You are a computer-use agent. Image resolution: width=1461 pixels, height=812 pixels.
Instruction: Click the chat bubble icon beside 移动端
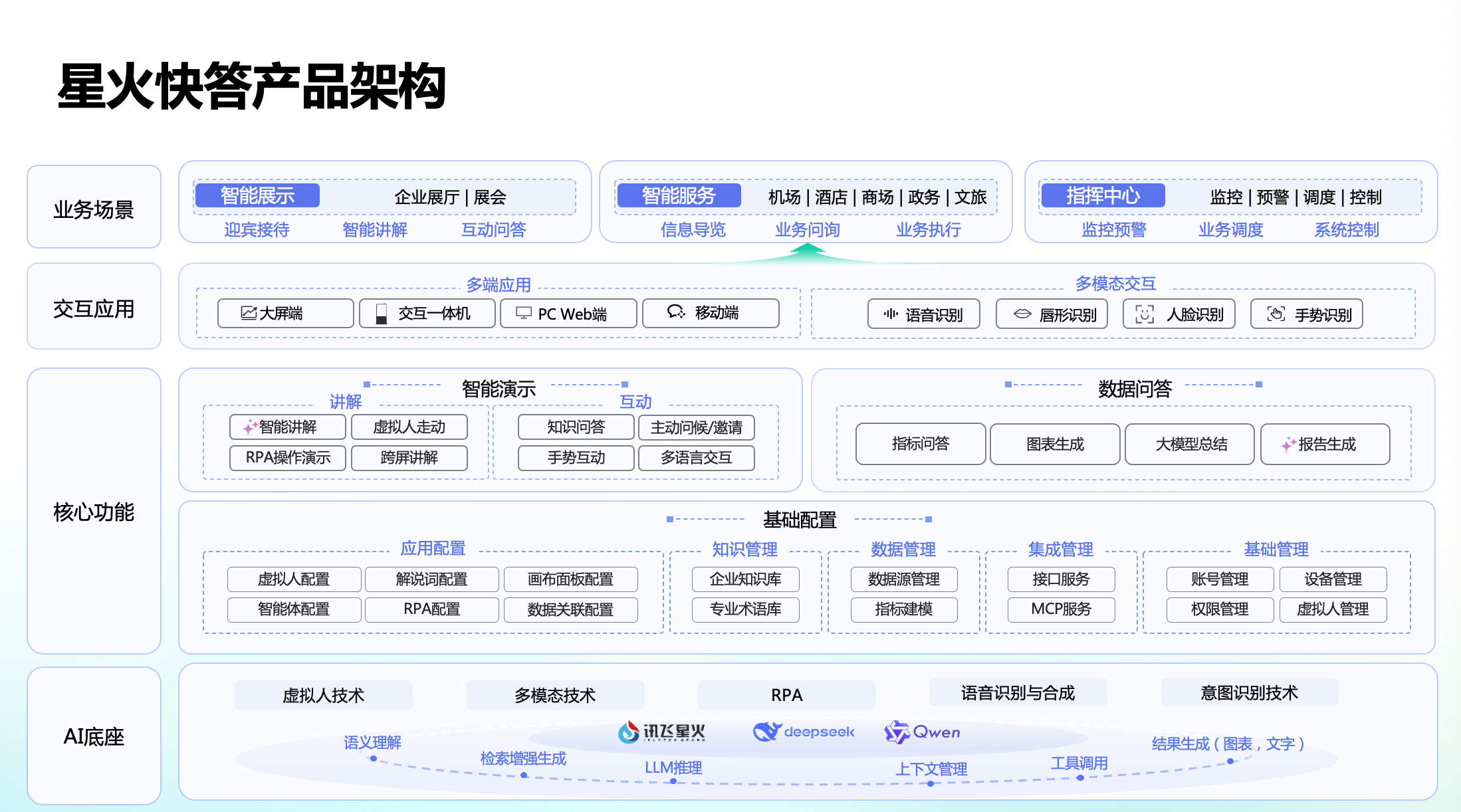(x=676, y=312)
